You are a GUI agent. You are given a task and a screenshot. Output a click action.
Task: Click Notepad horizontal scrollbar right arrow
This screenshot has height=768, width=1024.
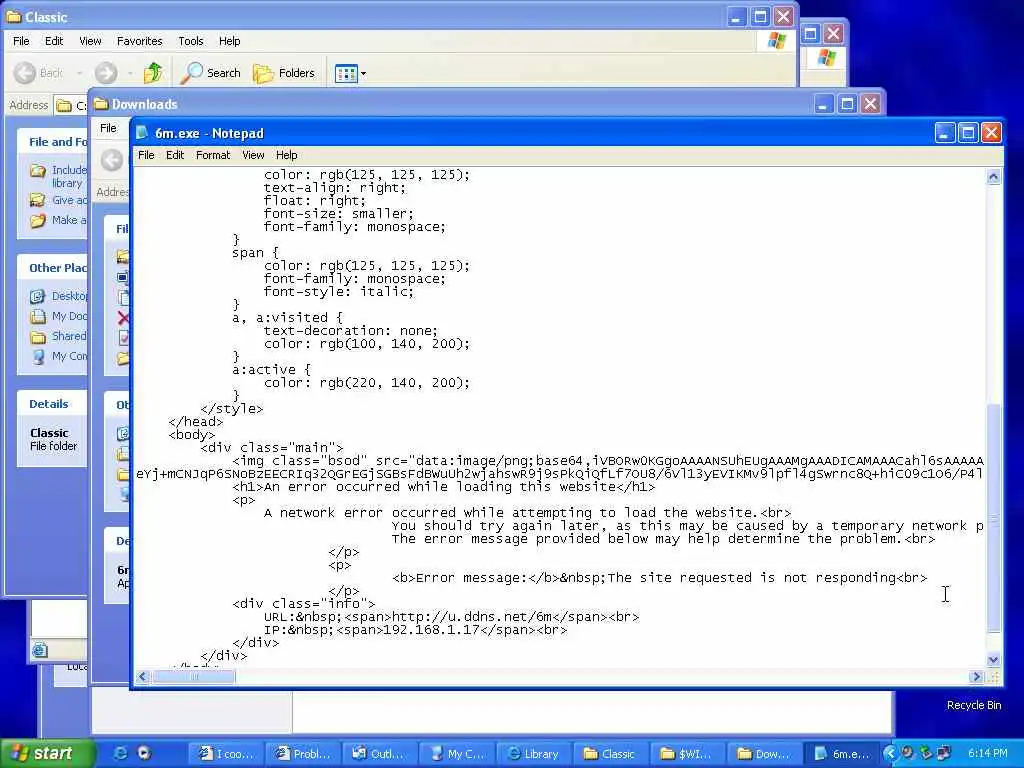point(976,677)
